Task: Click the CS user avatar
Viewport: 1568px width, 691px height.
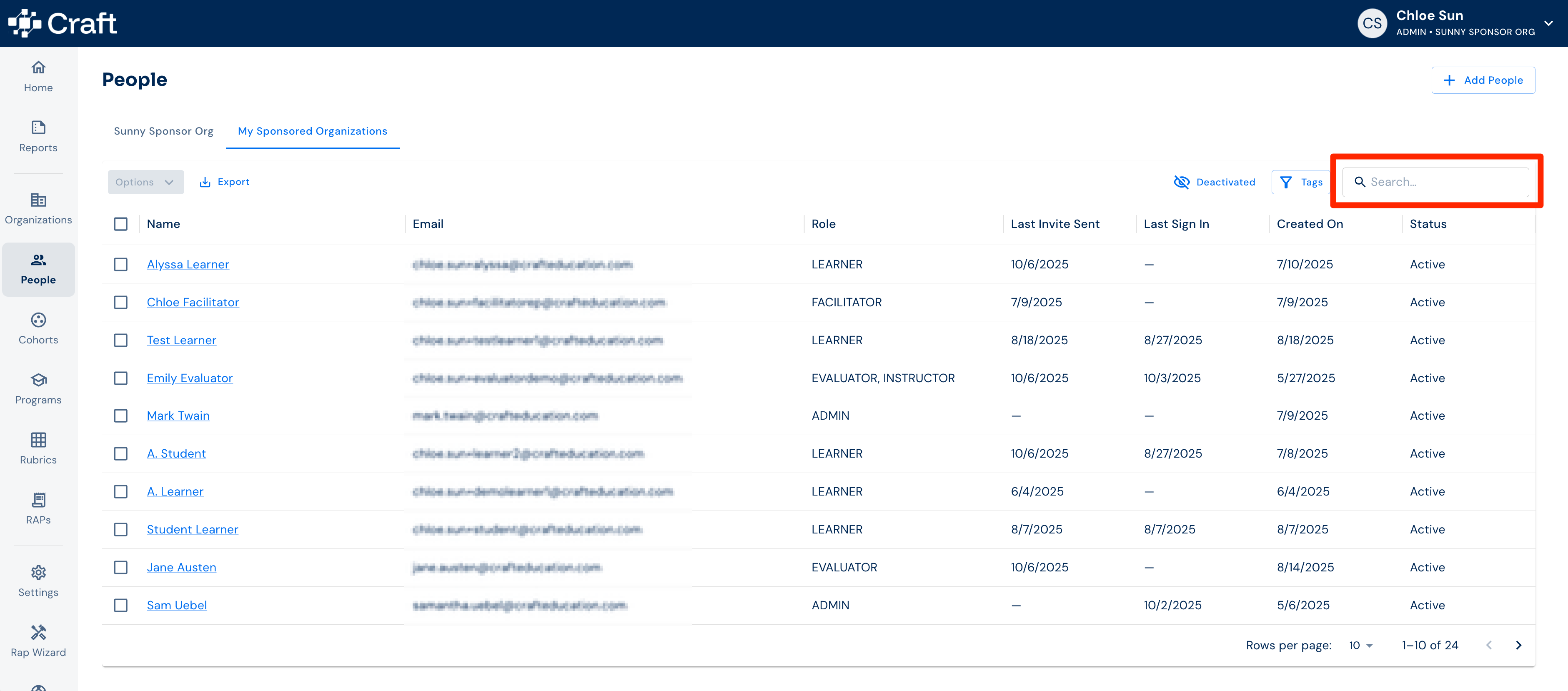Action: click(1372, 23)
